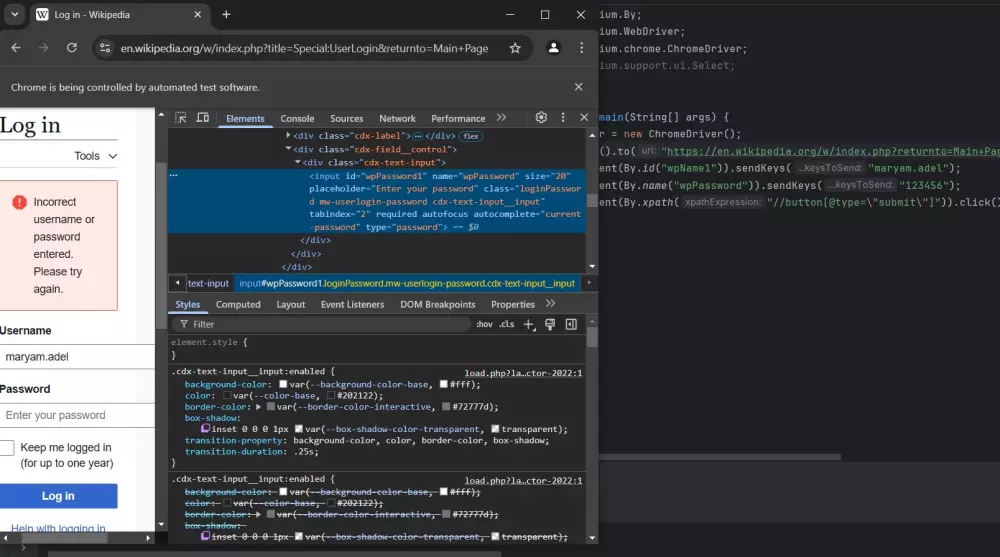1000x557 pixels.
Task: Show more DevTools main tabs chevron
Action: click(501, 118)
